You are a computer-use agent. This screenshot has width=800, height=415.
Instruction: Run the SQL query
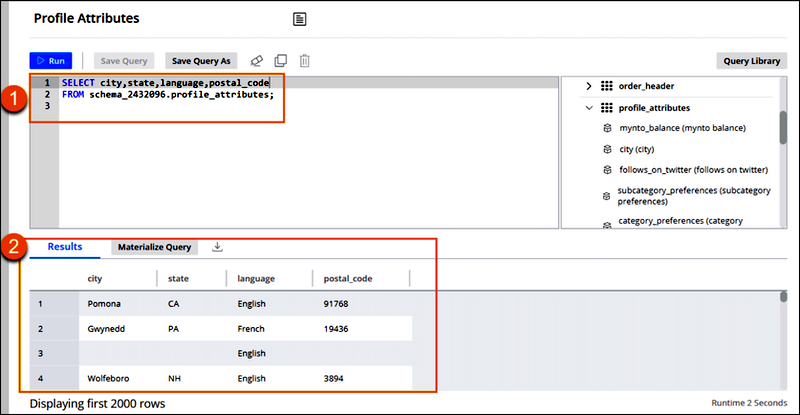[x=51, y=61]
